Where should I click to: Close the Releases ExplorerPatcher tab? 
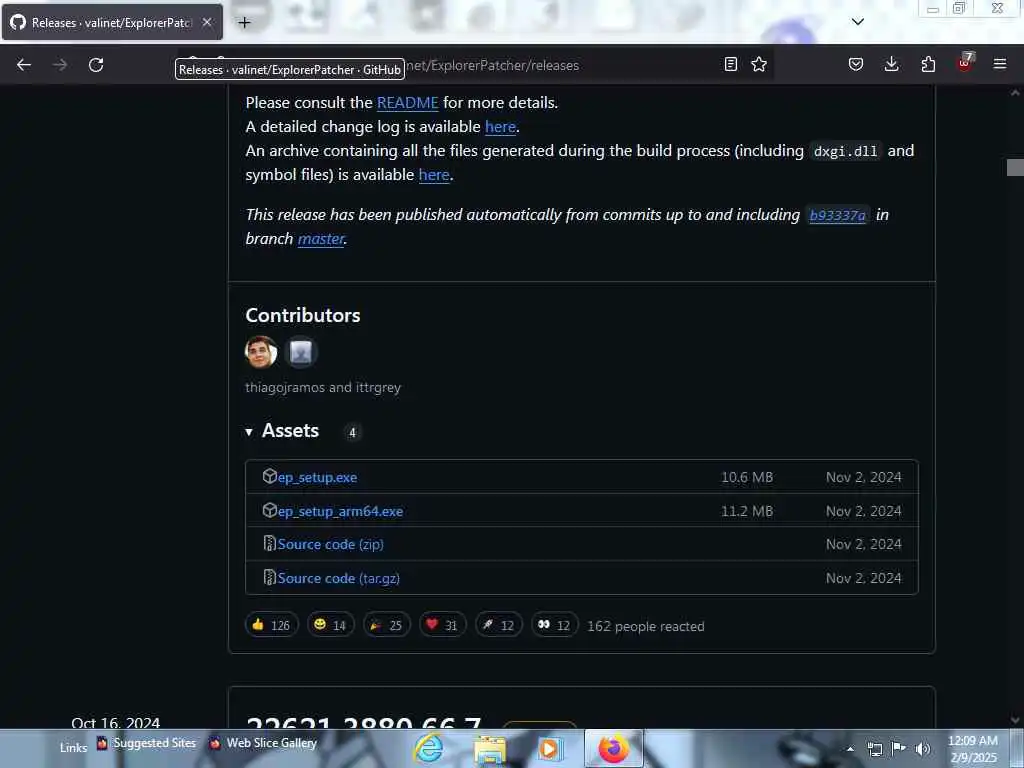click(x=206, y=22)
